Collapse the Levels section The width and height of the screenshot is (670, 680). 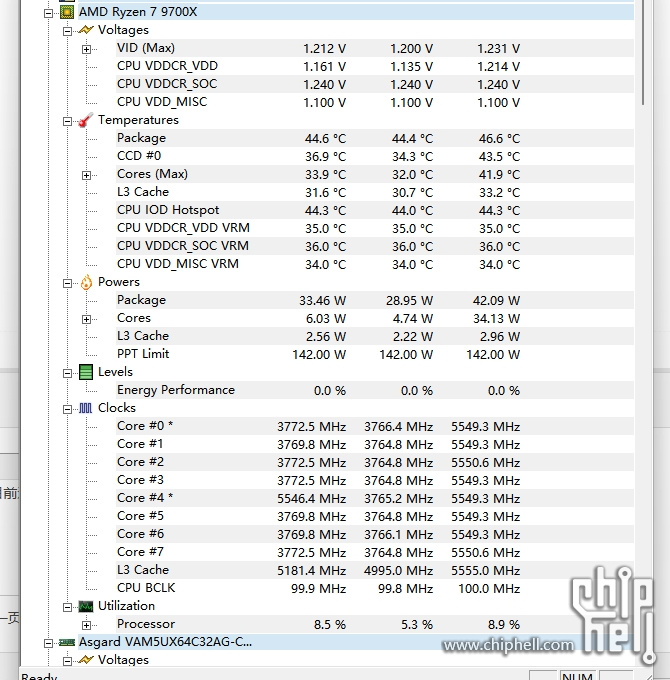click(67, 373)
